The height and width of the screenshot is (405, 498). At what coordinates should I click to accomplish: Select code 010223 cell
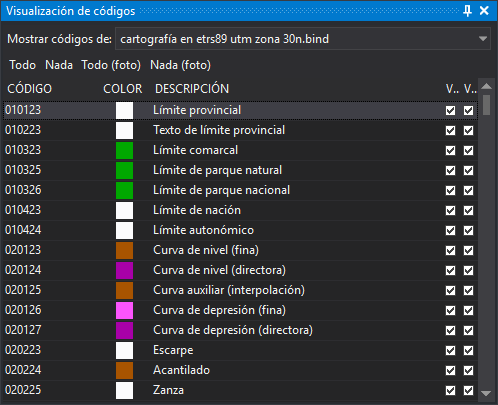click(23, 130)
